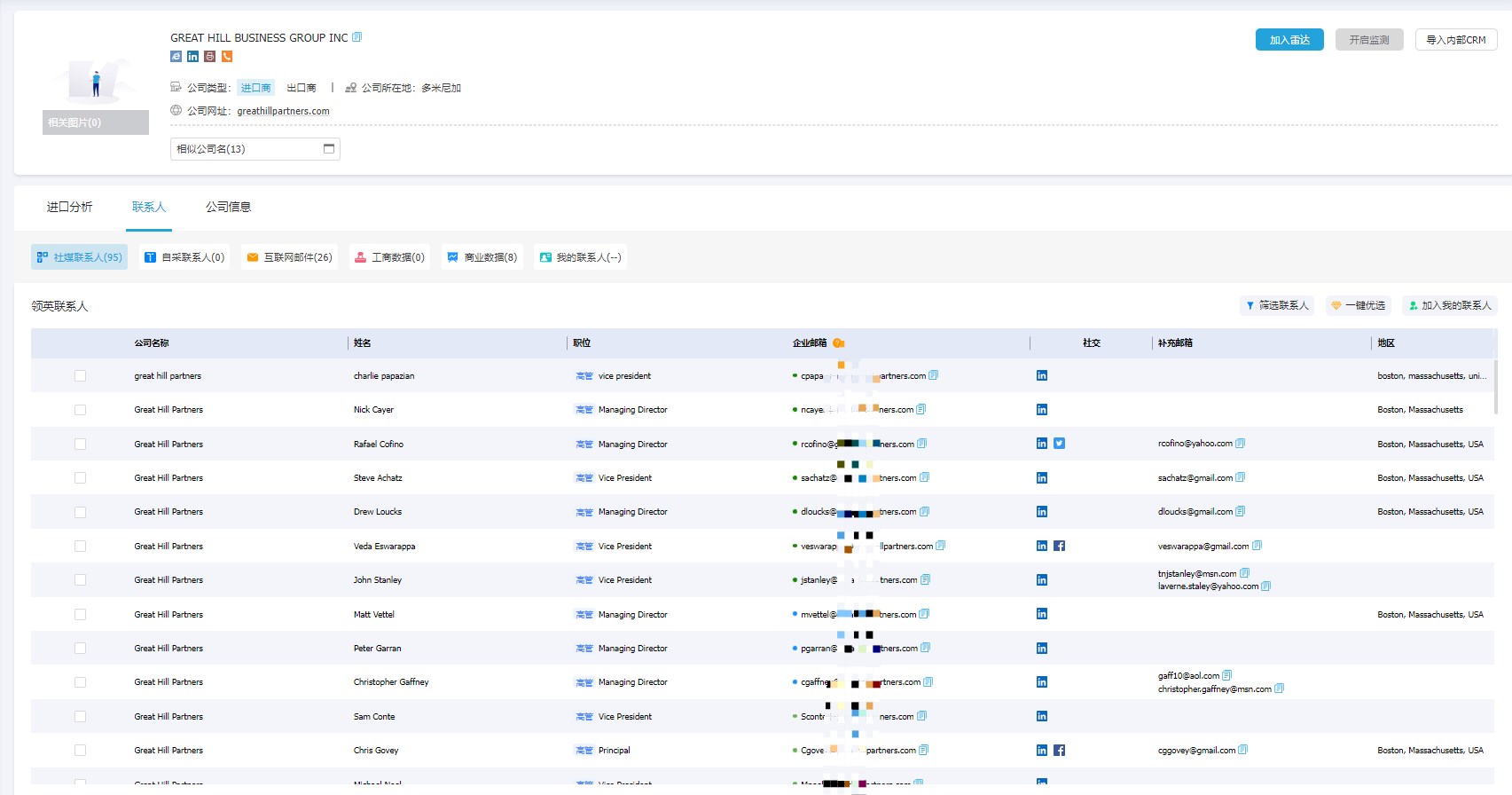Open greathillpartners.com website link
This screenshot has width=1512, height=795.
tap(283, 111)
